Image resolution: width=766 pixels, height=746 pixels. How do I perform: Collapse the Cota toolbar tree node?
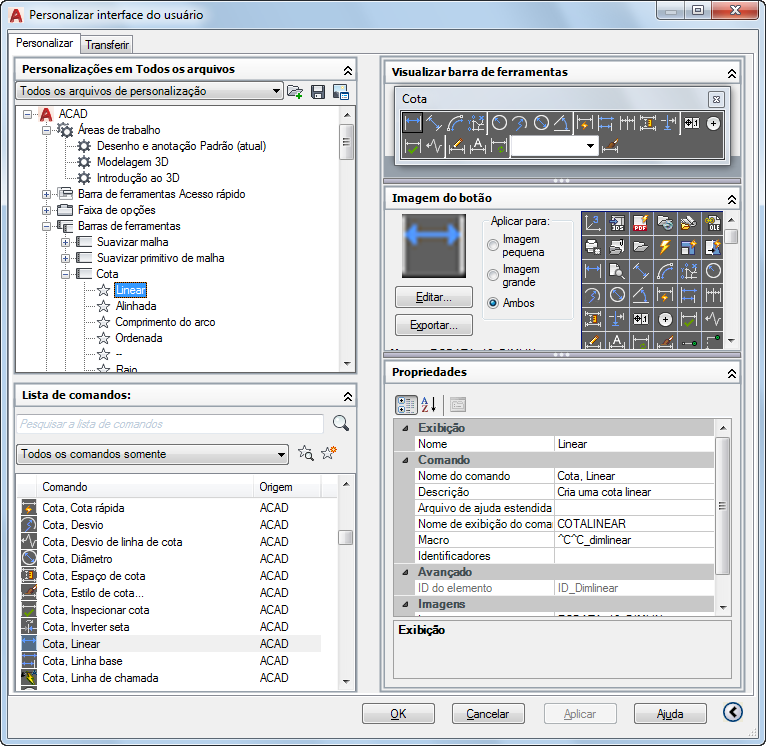65,274
